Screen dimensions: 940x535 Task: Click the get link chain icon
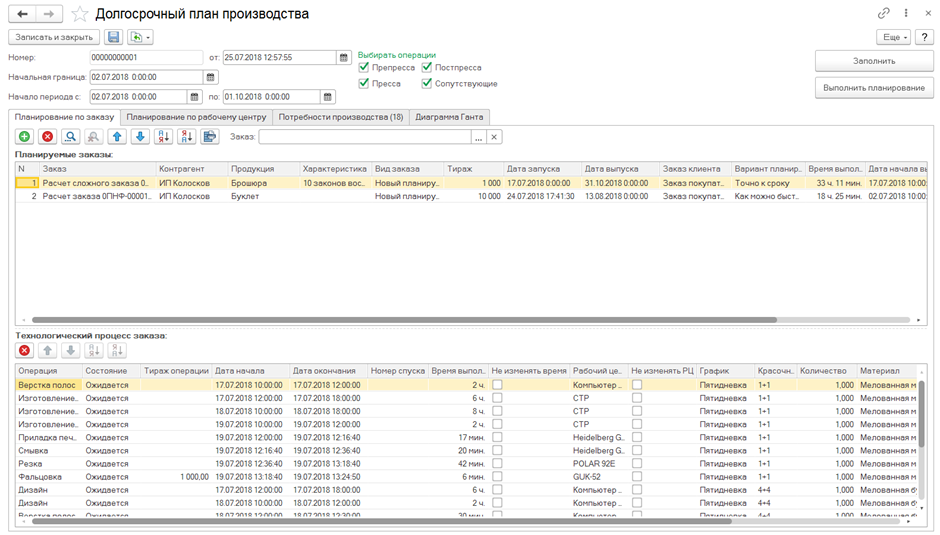(x=883, y=14)
